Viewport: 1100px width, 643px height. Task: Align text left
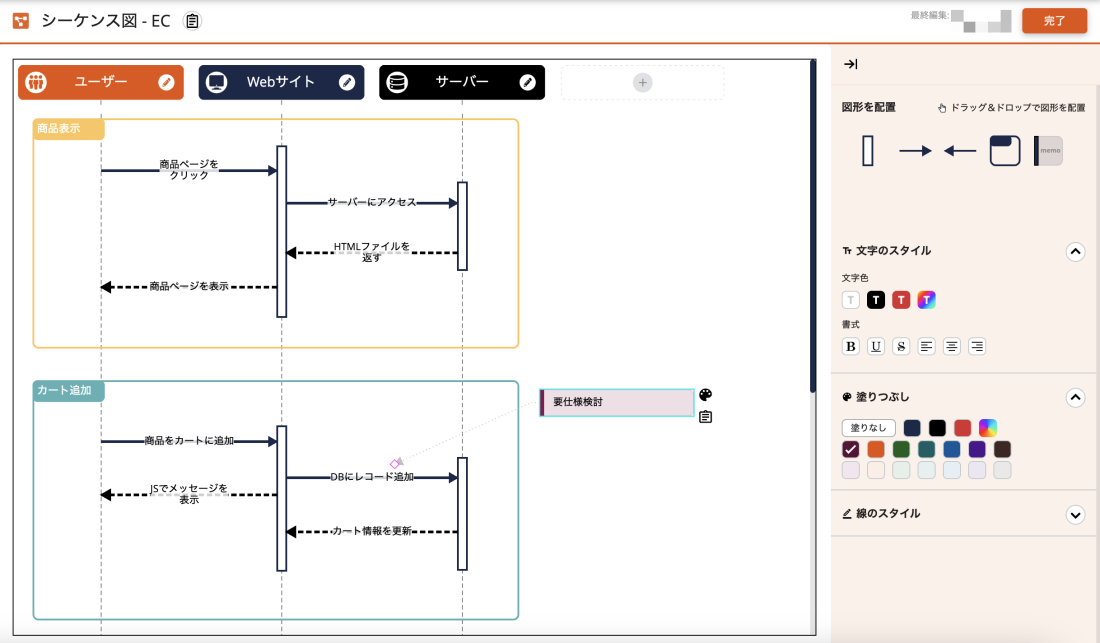tap(926, 346)
